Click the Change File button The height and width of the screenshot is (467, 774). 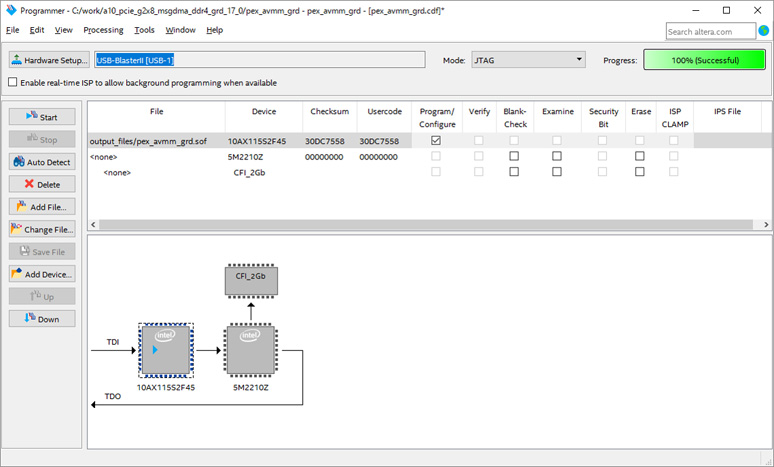coord(42,229)
